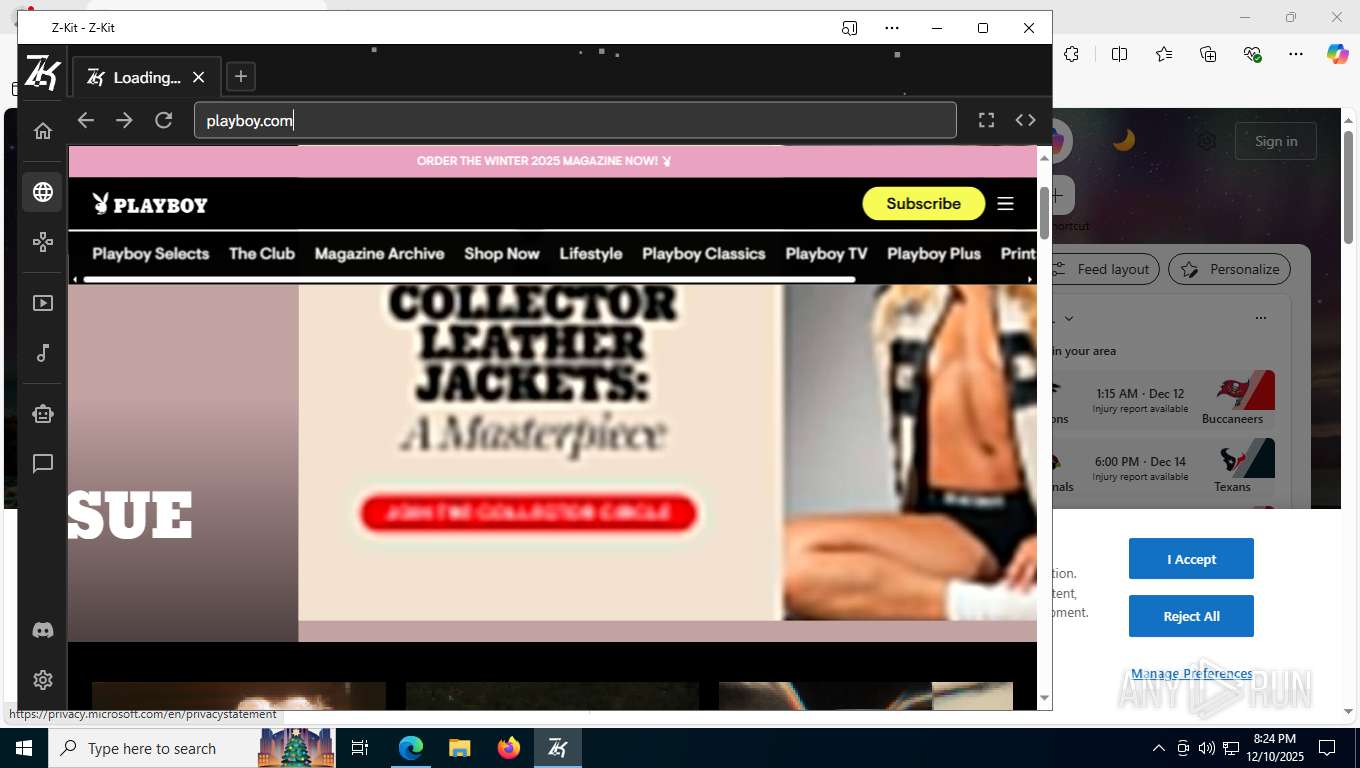The width and height of the screenshot is (1360, 768).
Task: Click the Order the Winter 2025 Magazine banner
Action: point(544,161)
